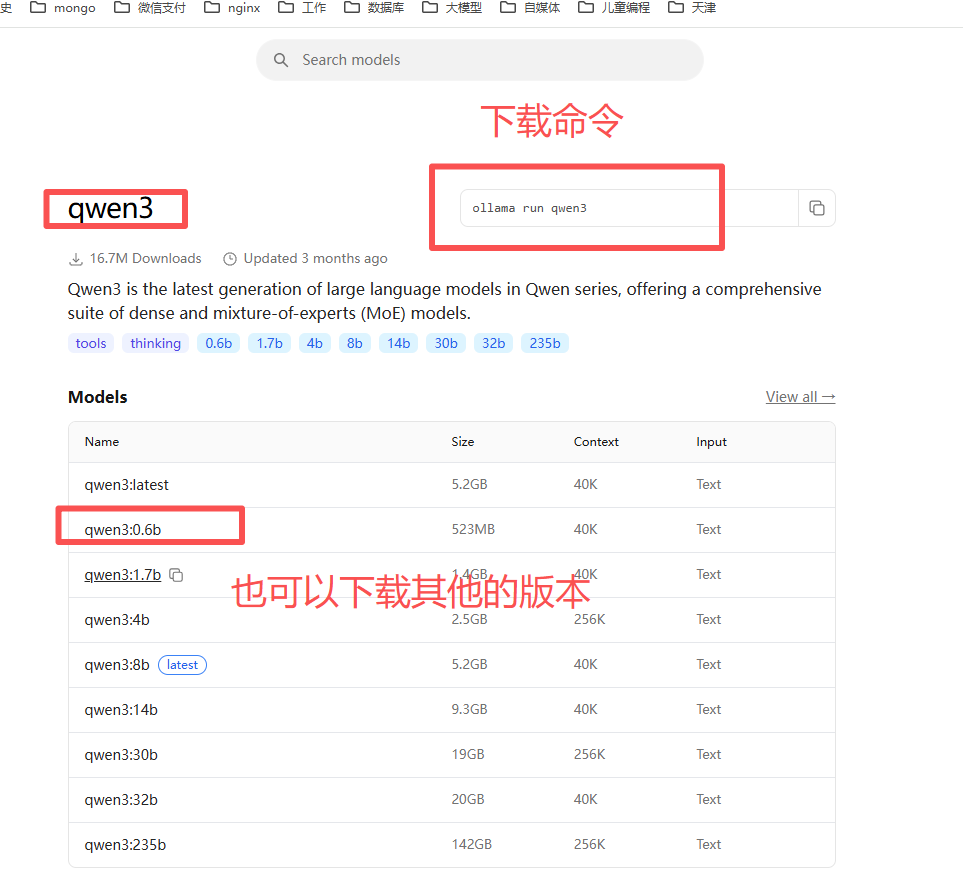The height and width of the screenshot is (885, 963).
Task: Open the 天津 bookmark folder
Action: pos(692,8)
